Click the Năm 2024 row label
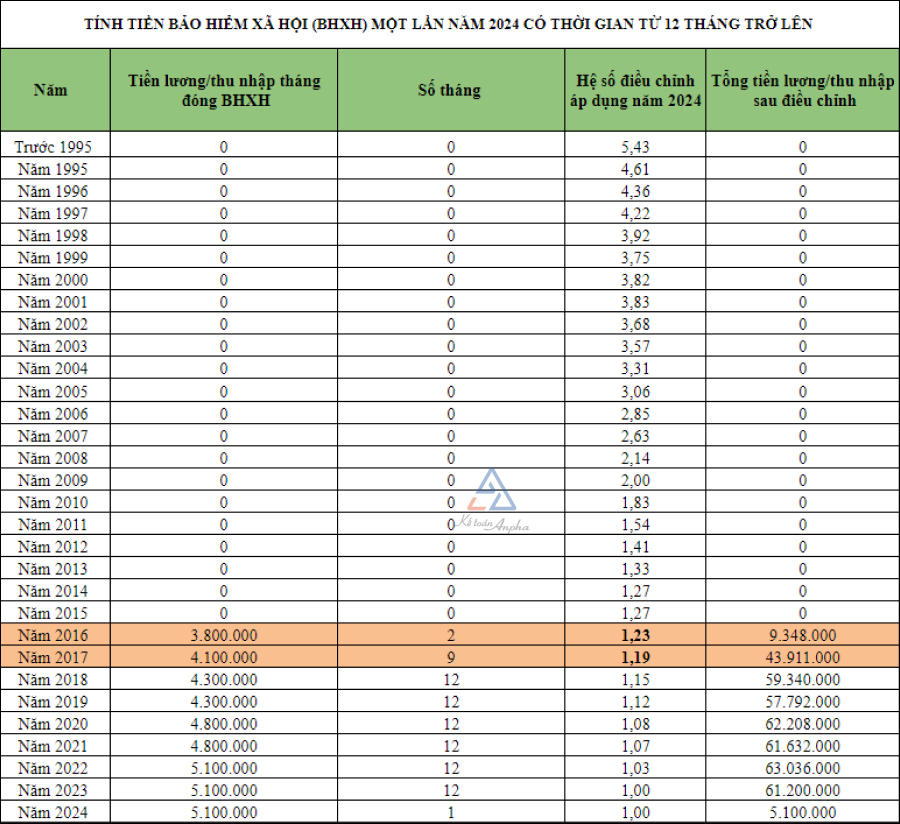Image resolution: width=900 pixels, height=824 pixels. pos(53,813)
